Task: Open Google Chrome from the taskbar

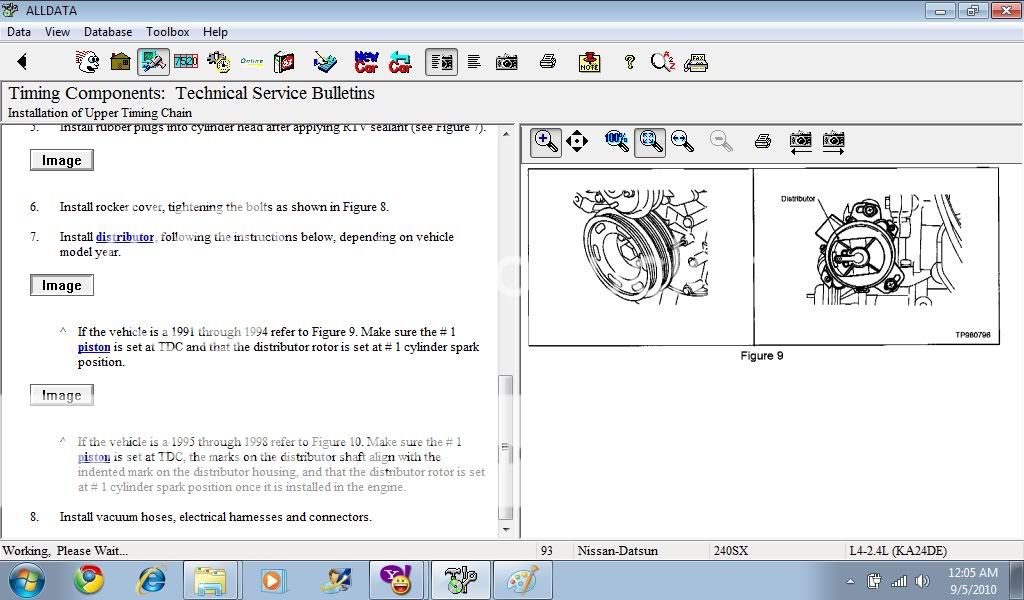Action: pyautogui.click(x=89, y=580)
